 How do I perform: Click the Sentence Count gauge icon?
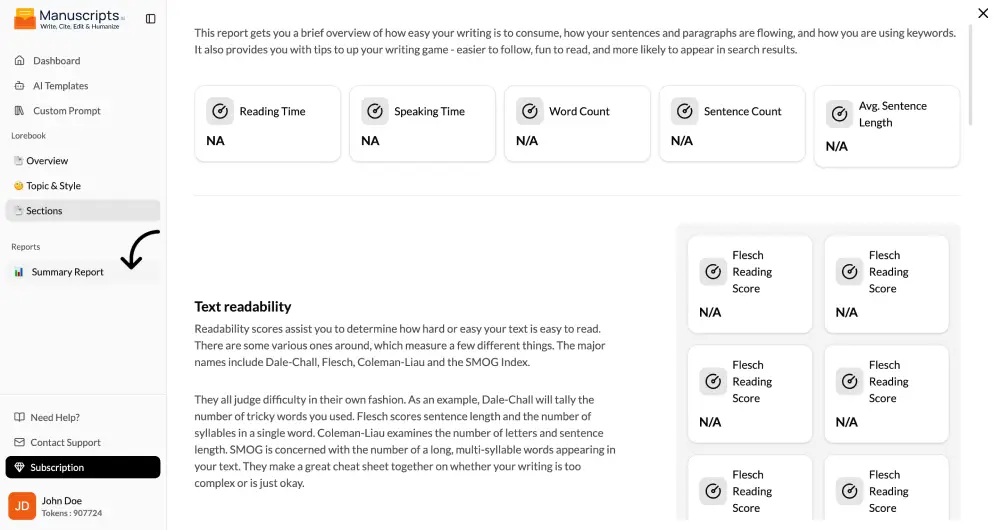pos(685,111)
